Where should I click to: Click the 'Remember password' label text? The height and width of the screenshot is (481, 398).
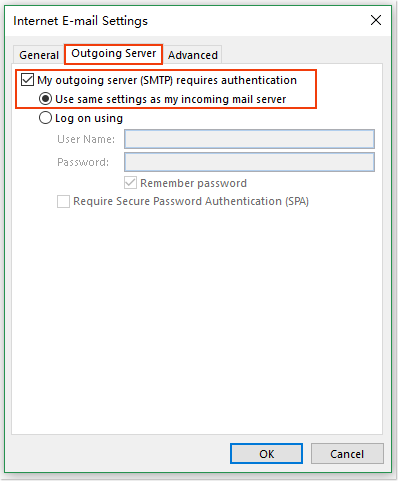[x=193, y=183]
